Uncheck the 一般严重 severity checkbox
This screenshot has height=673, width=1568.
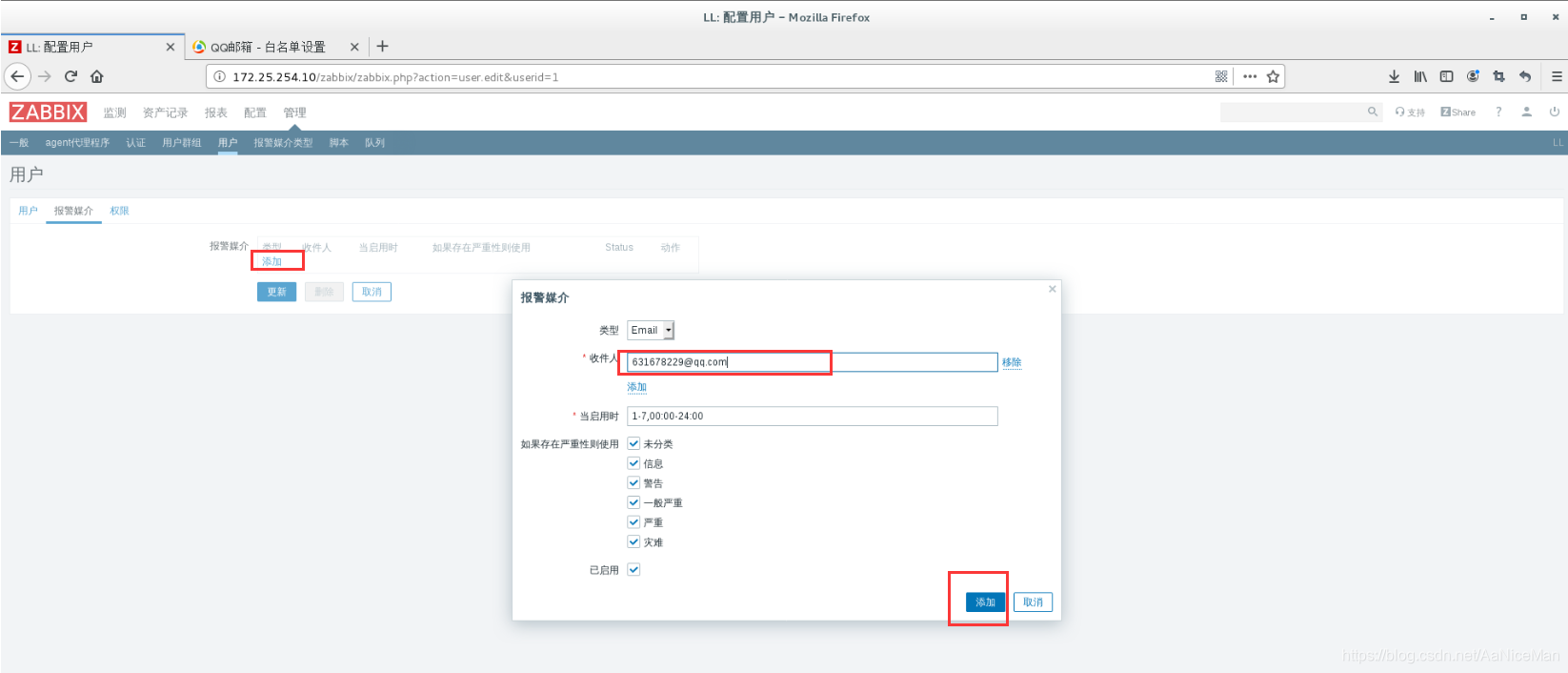coord(633,502)
